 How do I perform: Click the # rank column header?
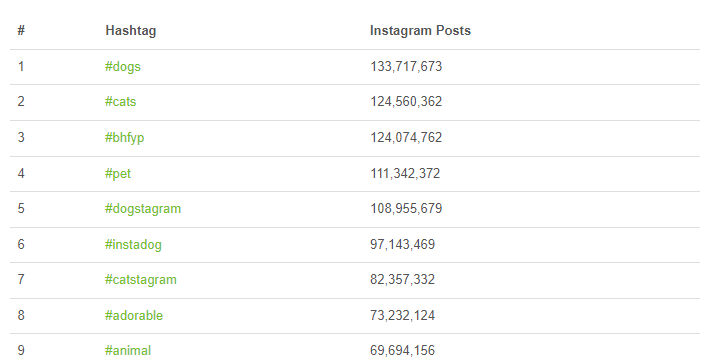pos(21,30)
